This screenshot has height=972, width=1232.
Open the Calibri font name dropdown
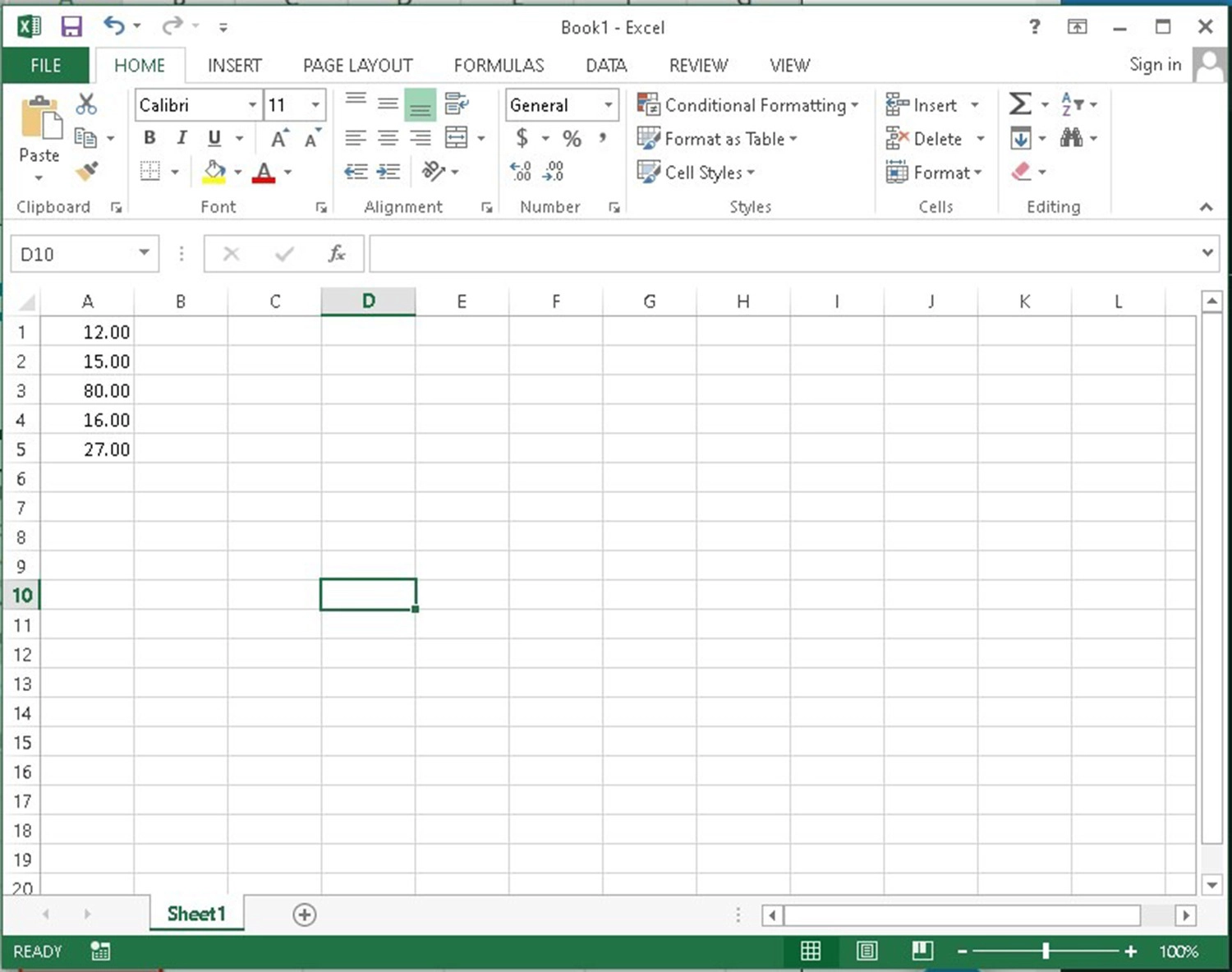click(252, 105)
